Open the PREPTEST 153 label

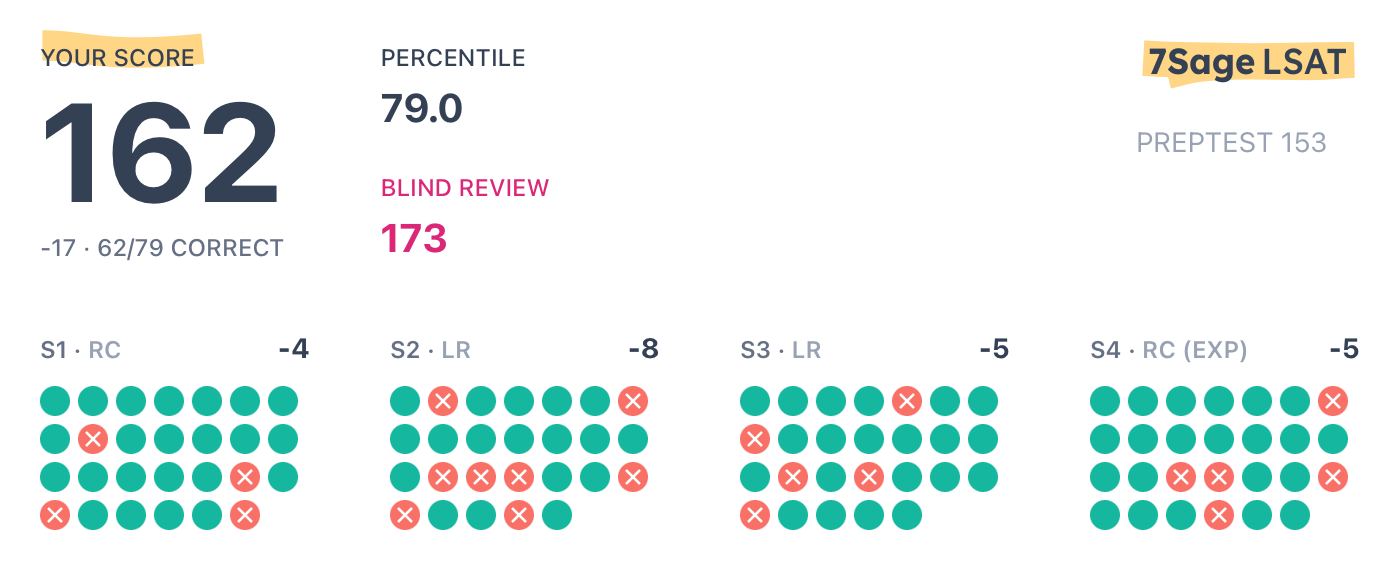click(x=1231, y=143)
